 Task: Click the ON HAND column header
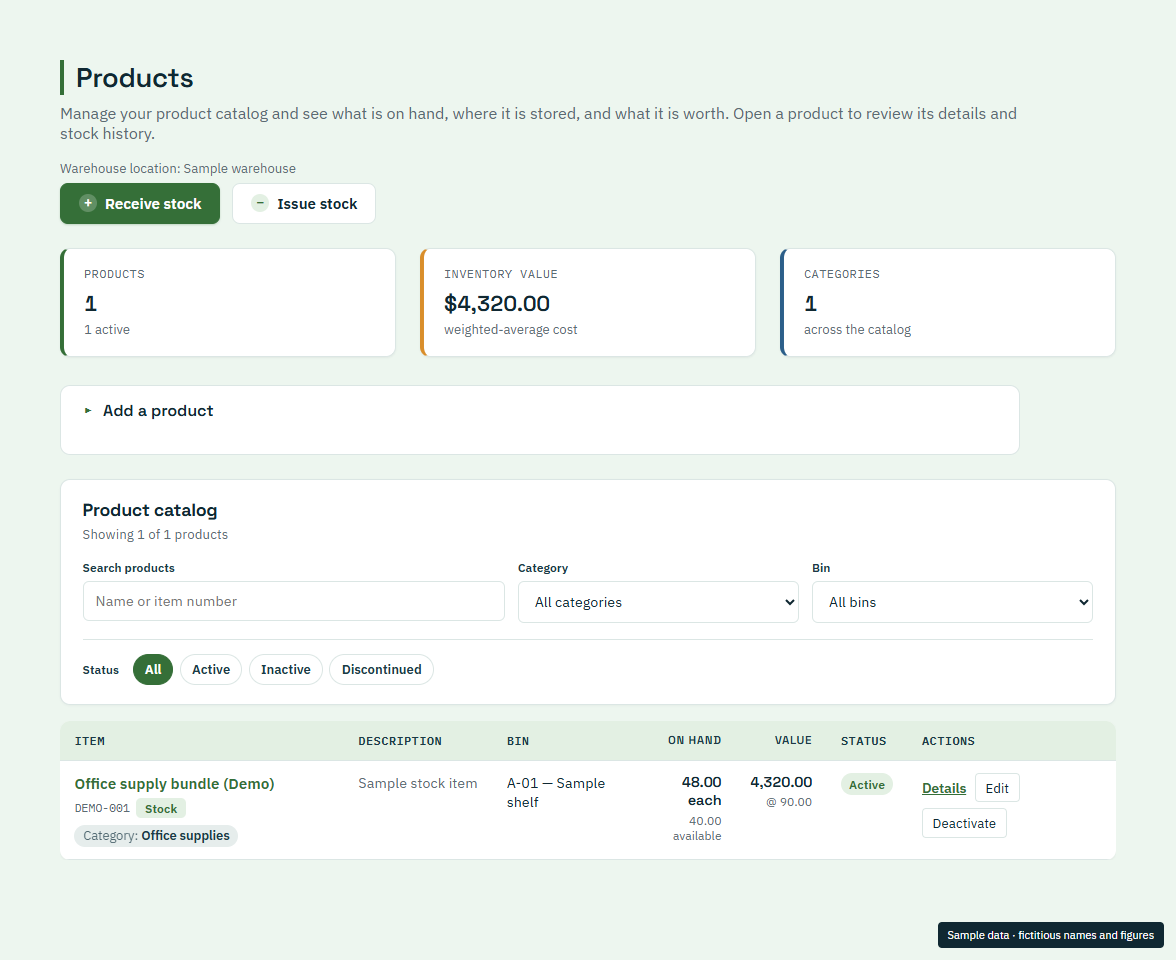(694, 740)
